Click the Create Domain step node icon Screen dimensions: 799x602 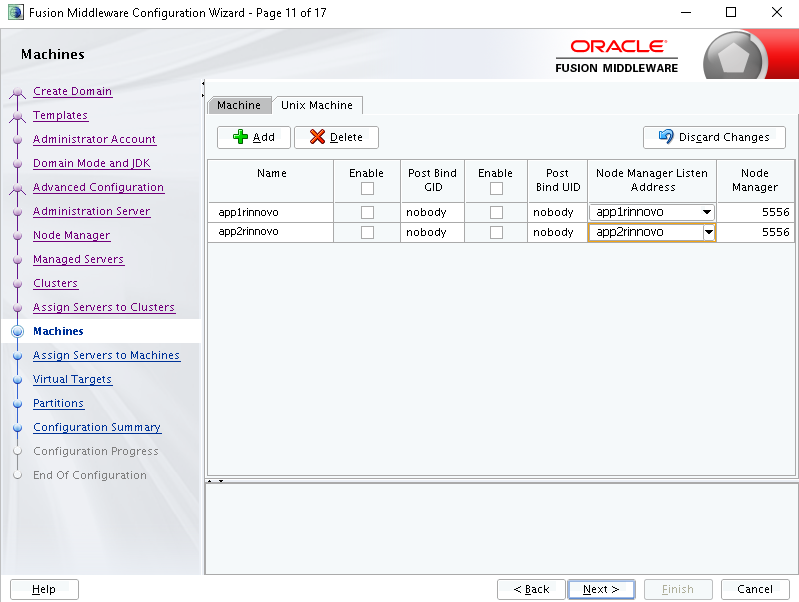coord(17,92)
